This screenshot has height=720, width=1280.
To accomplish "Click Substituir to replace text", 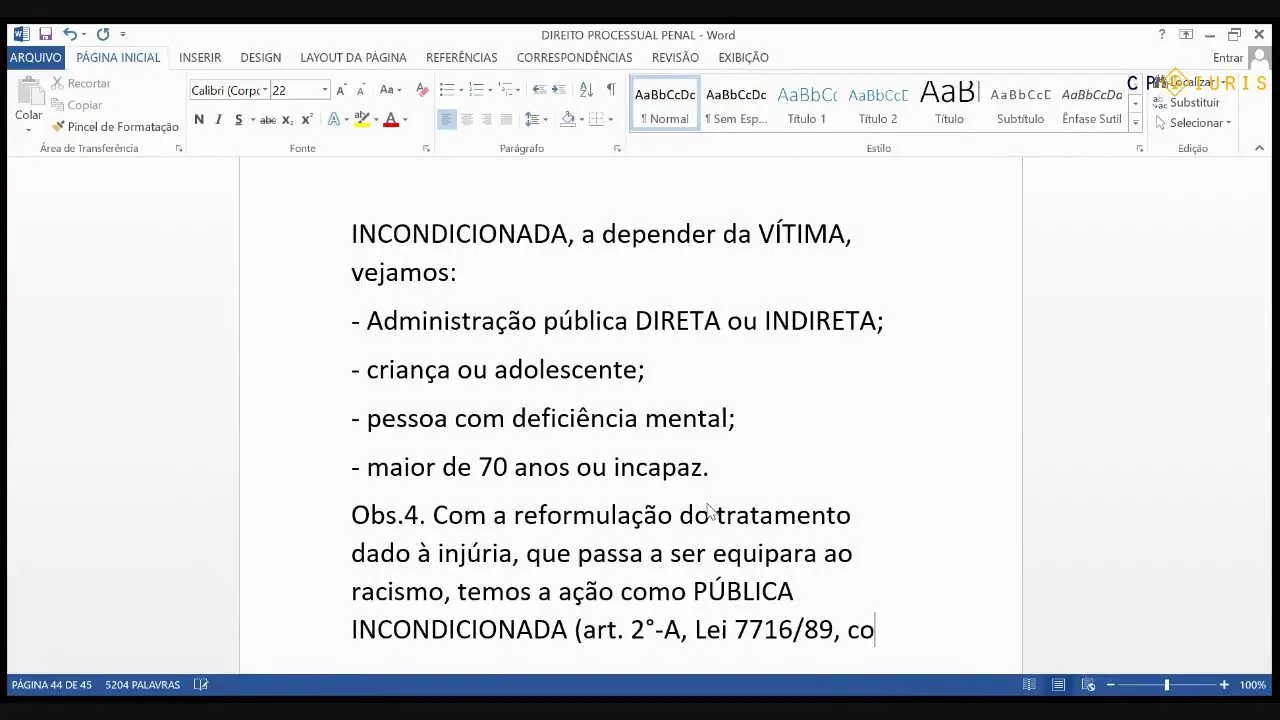I will [x=1187, y=103].
